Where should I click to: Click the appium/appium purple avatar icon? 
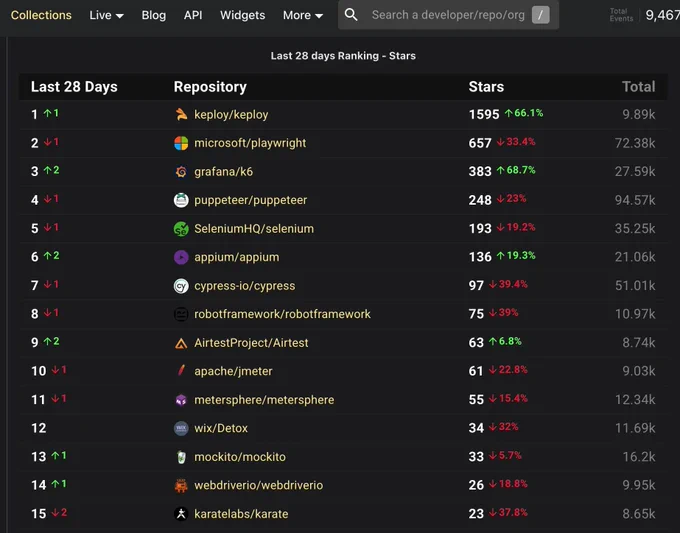click(181, 257)
